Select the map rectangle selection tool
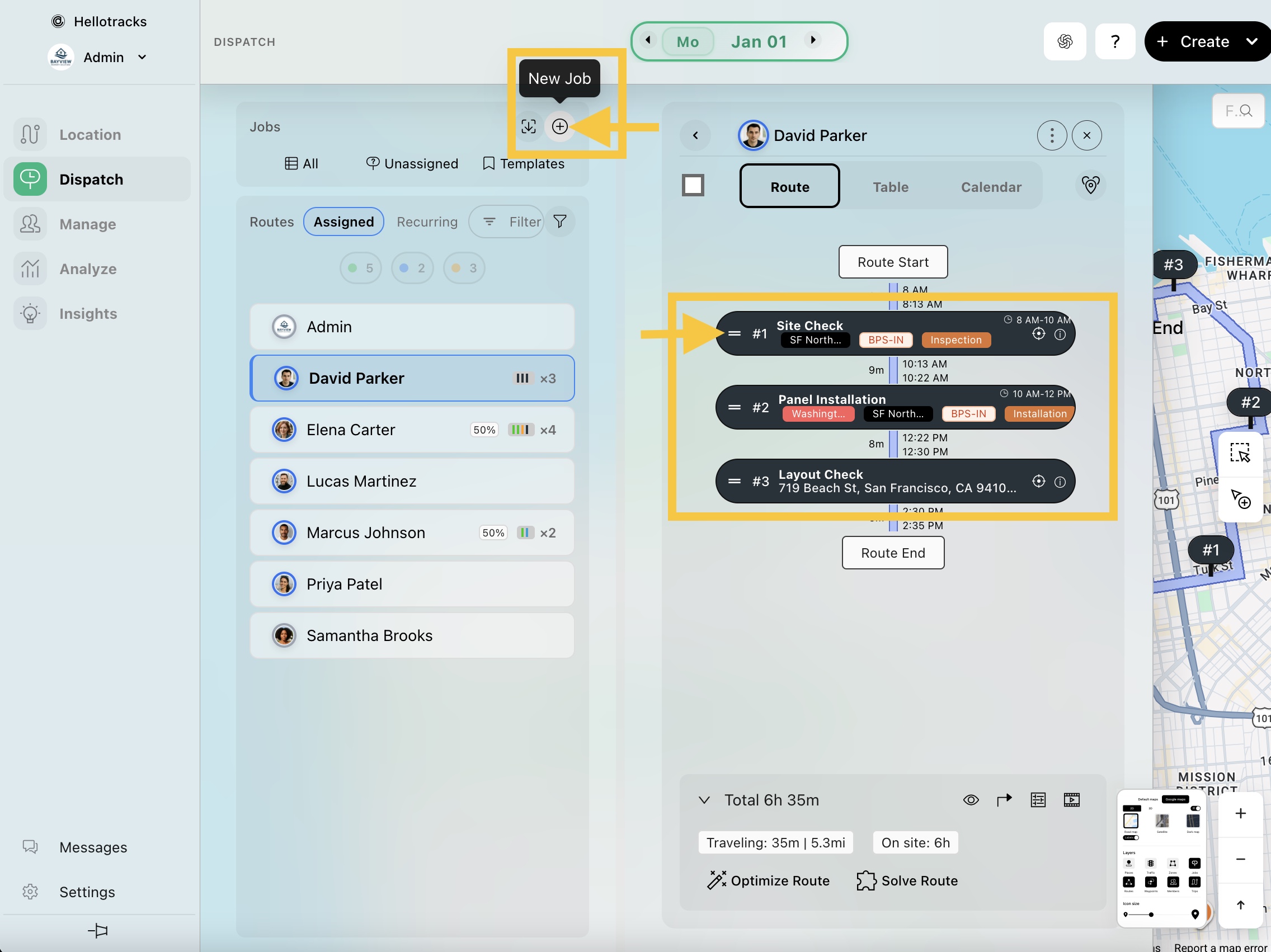The image size is (1271, 952). pos(1240,453)
